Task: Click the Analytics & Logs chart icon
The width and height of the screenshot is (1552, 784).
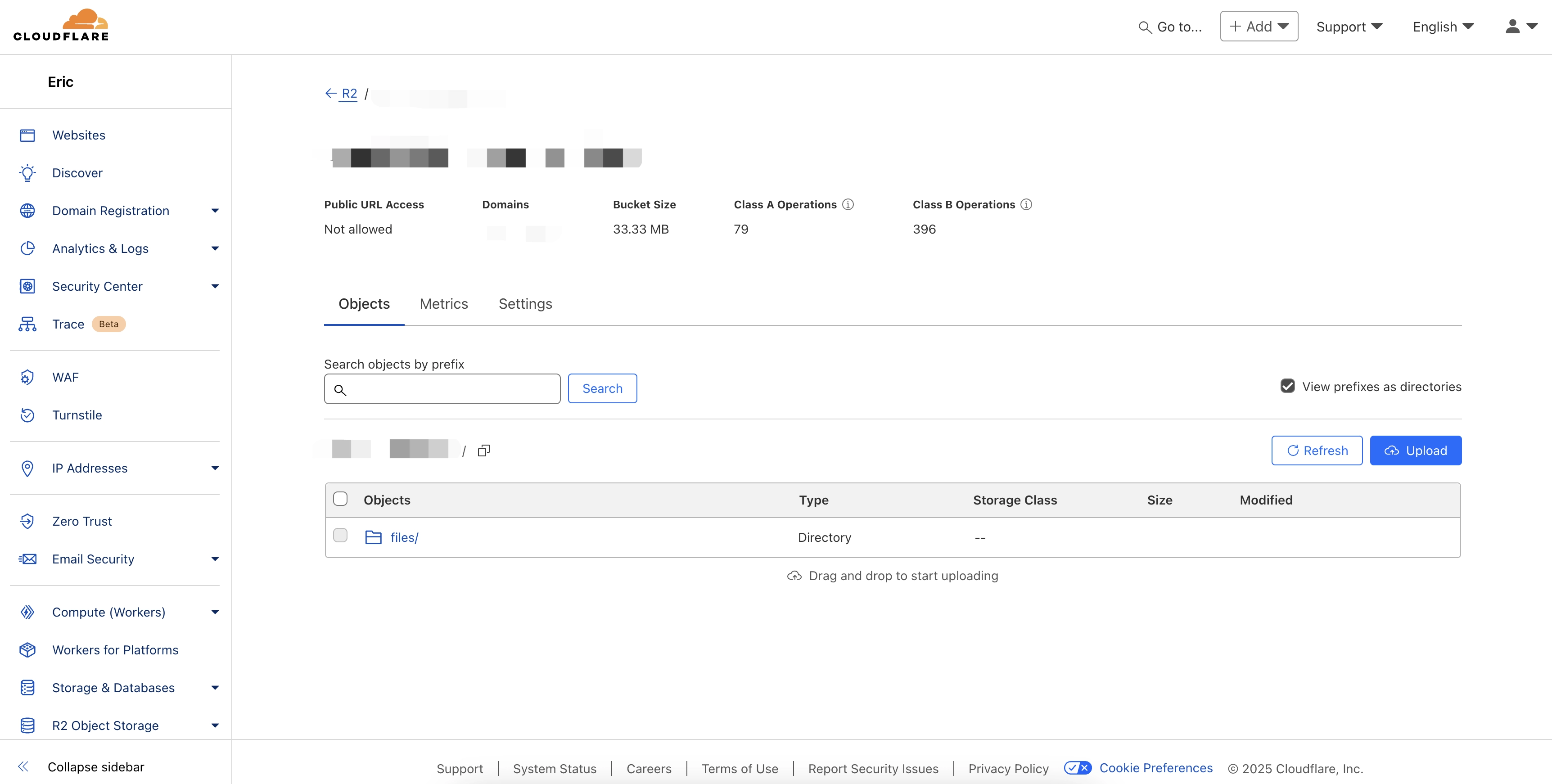Action: click(x=28, y=248)
